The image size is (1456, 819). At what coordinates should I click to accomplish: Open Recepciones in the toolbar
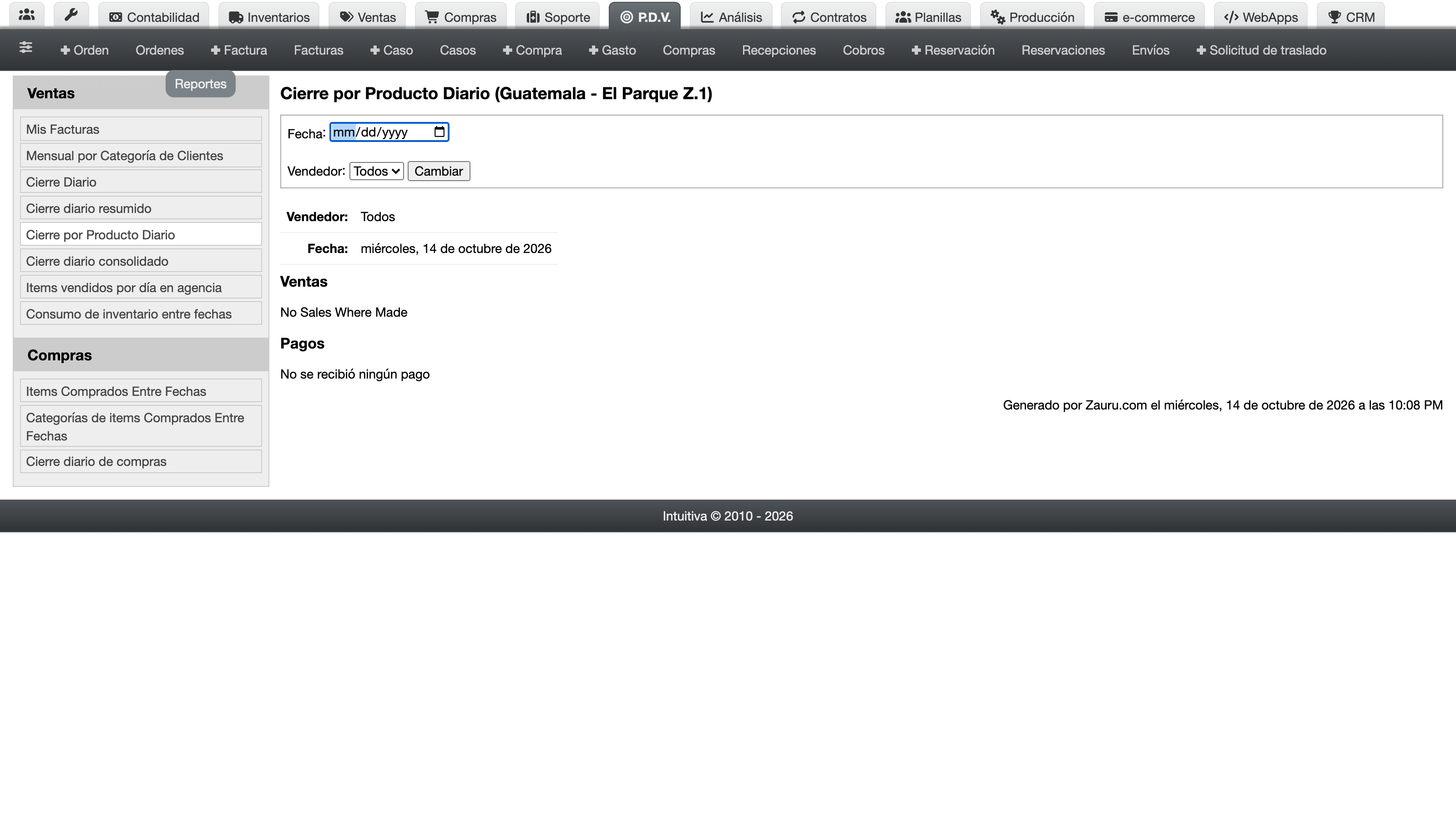[x=779, y=51]
